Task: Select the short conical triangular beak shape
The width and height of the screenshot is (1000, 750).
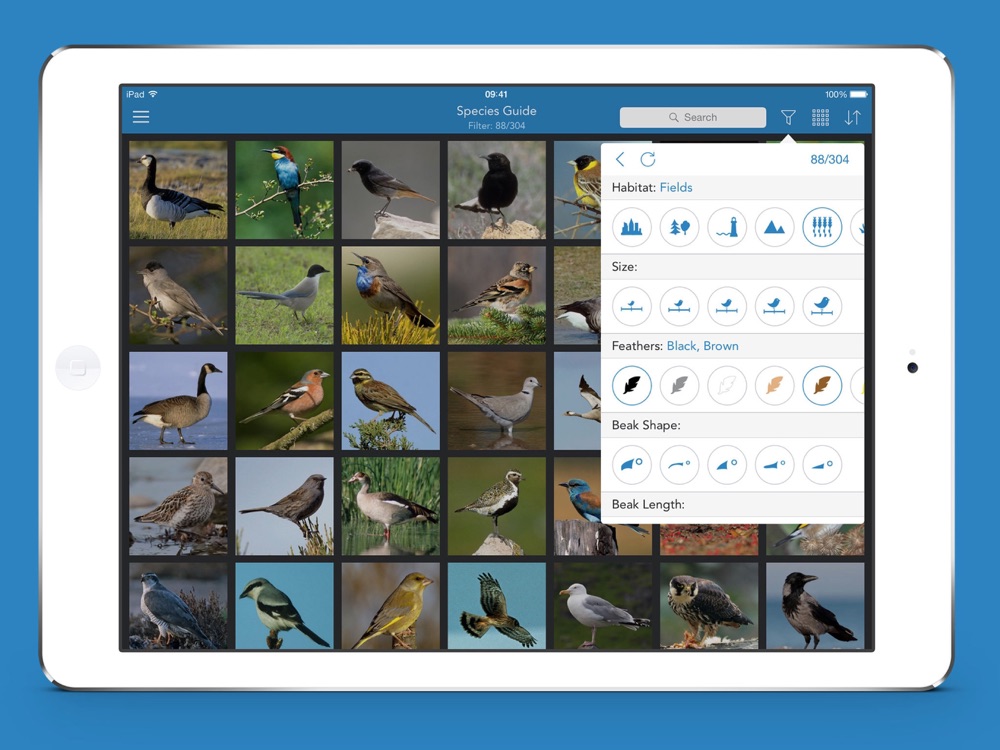Action: [727, 464]
